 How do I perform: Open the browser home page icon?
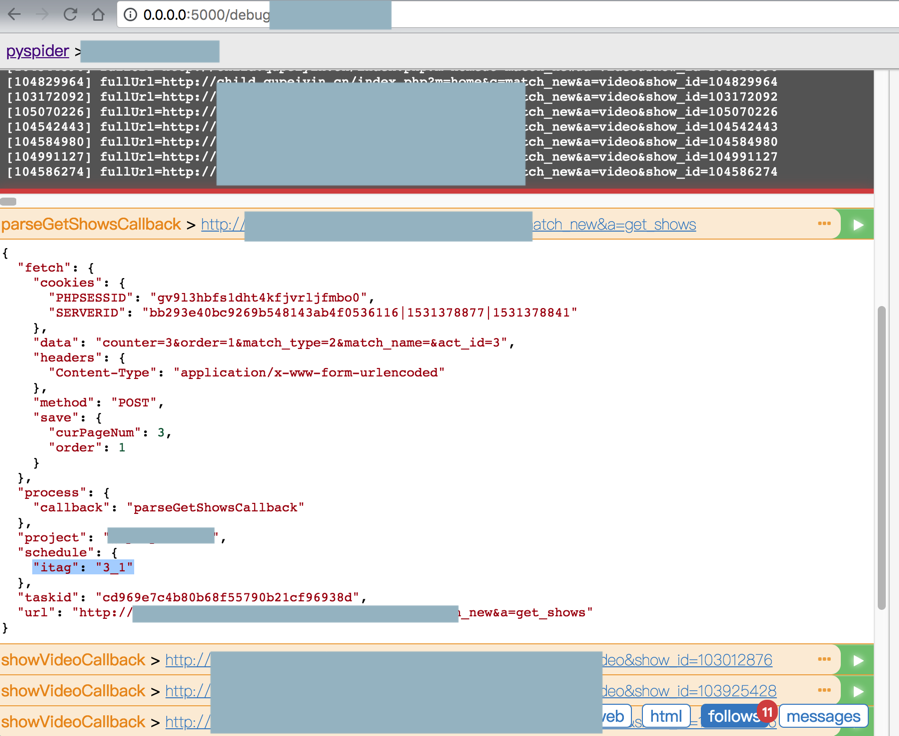tap(98, 14)
